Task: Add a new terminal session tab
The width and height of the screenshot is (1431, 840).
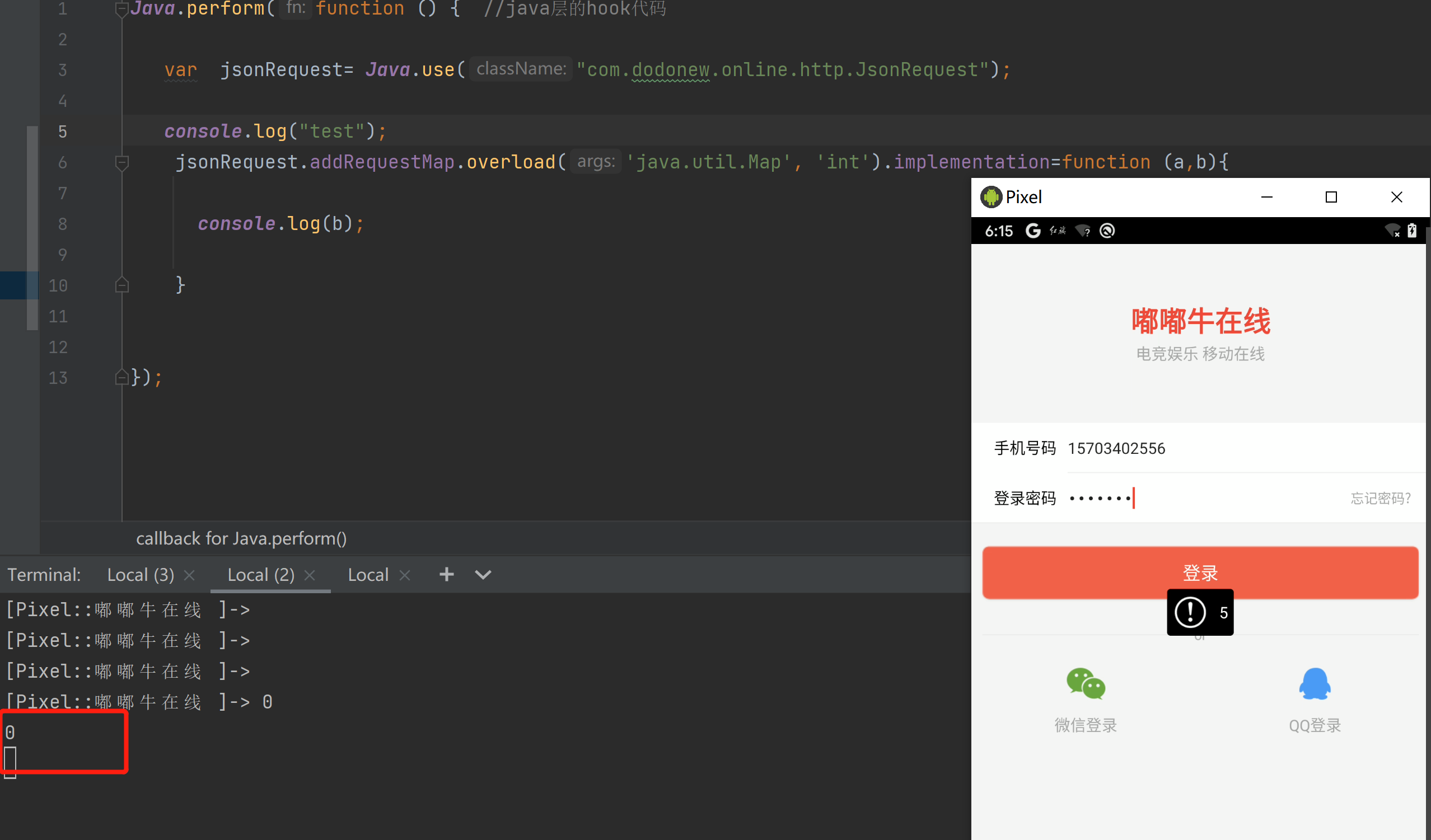Action: 446,574
